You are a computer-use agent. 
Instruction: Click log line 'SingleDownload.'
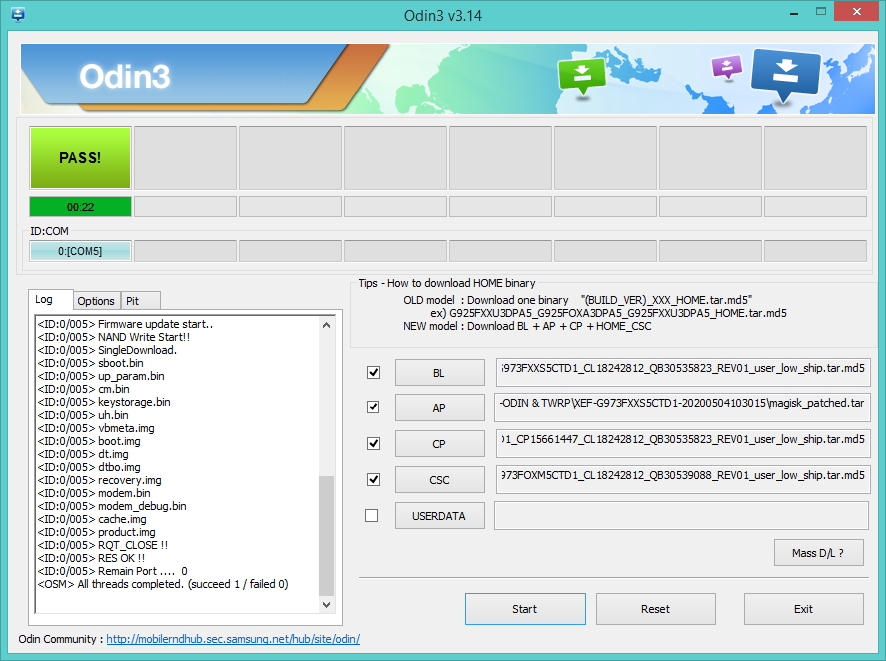(x=107, y=350)
